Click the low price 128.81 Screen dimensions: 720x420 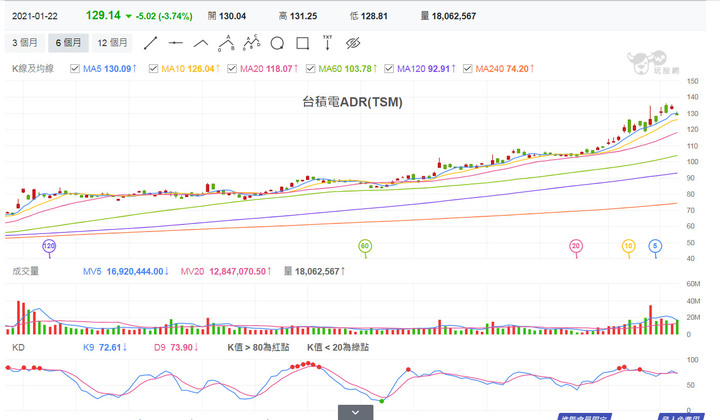pyautogui.click(x=375, y=16)
